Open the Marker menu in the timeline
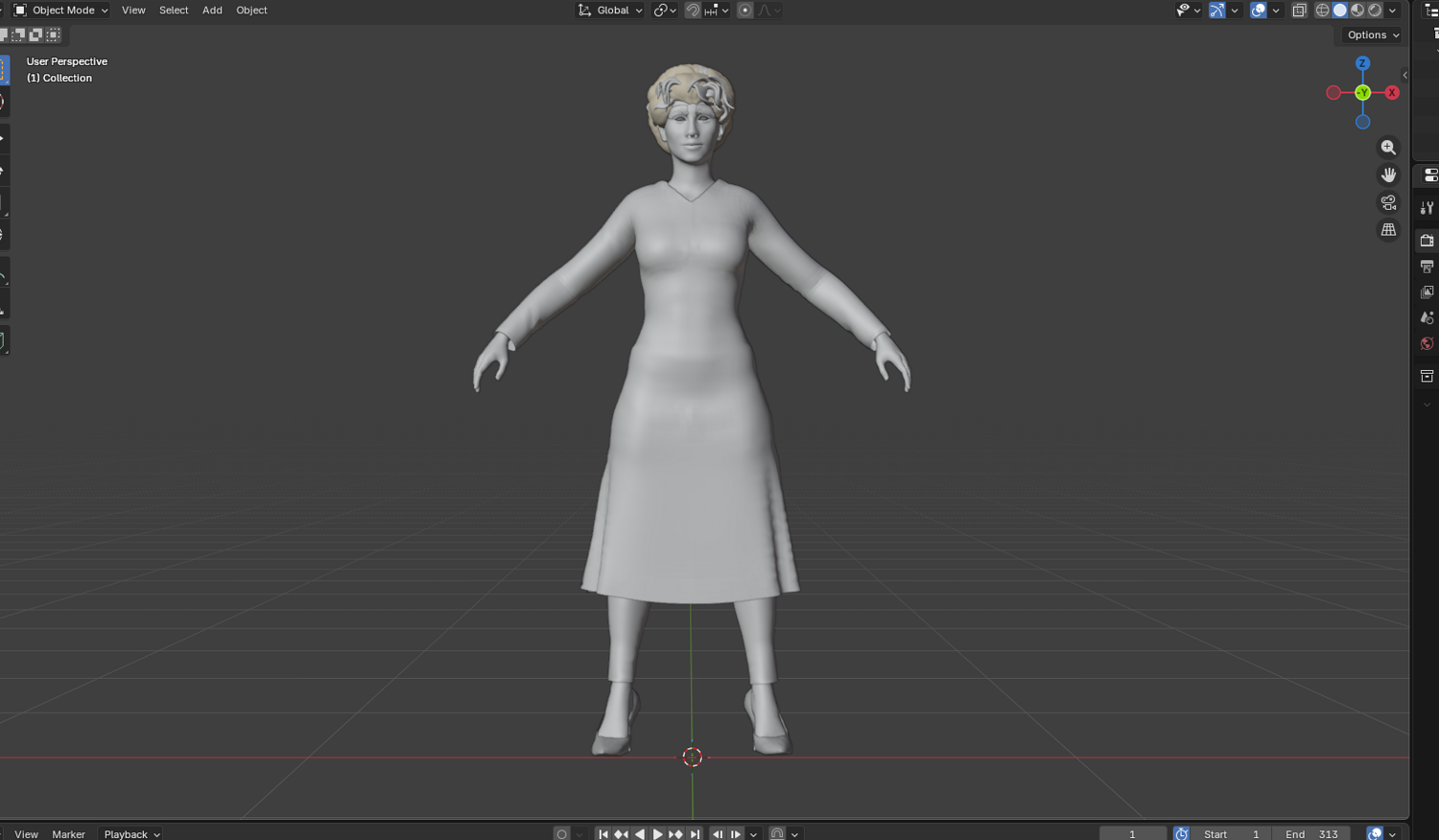This screenshot has width=1439, height=840. point(68,833)
